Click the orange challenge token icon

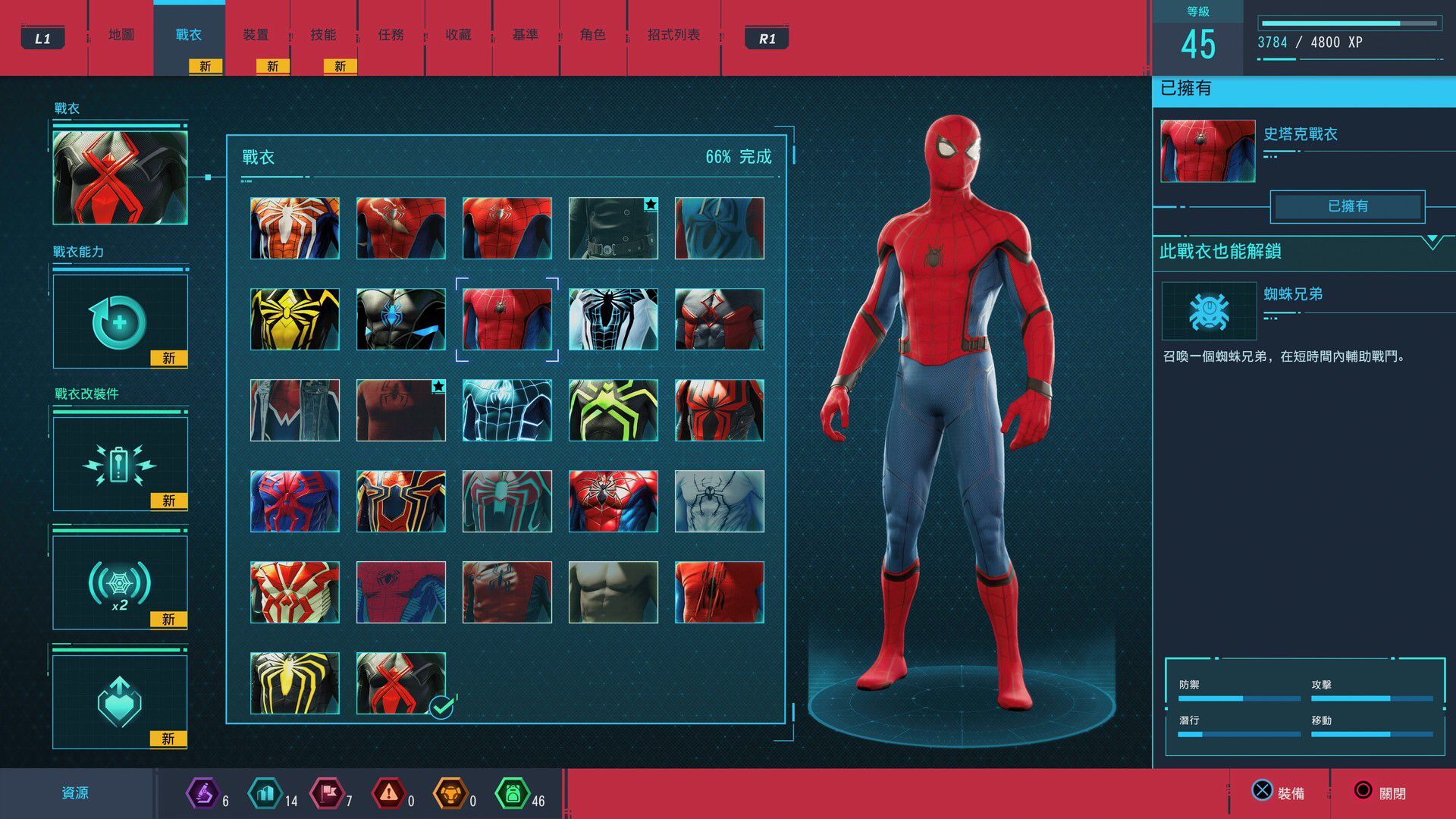tap(450, 794)
